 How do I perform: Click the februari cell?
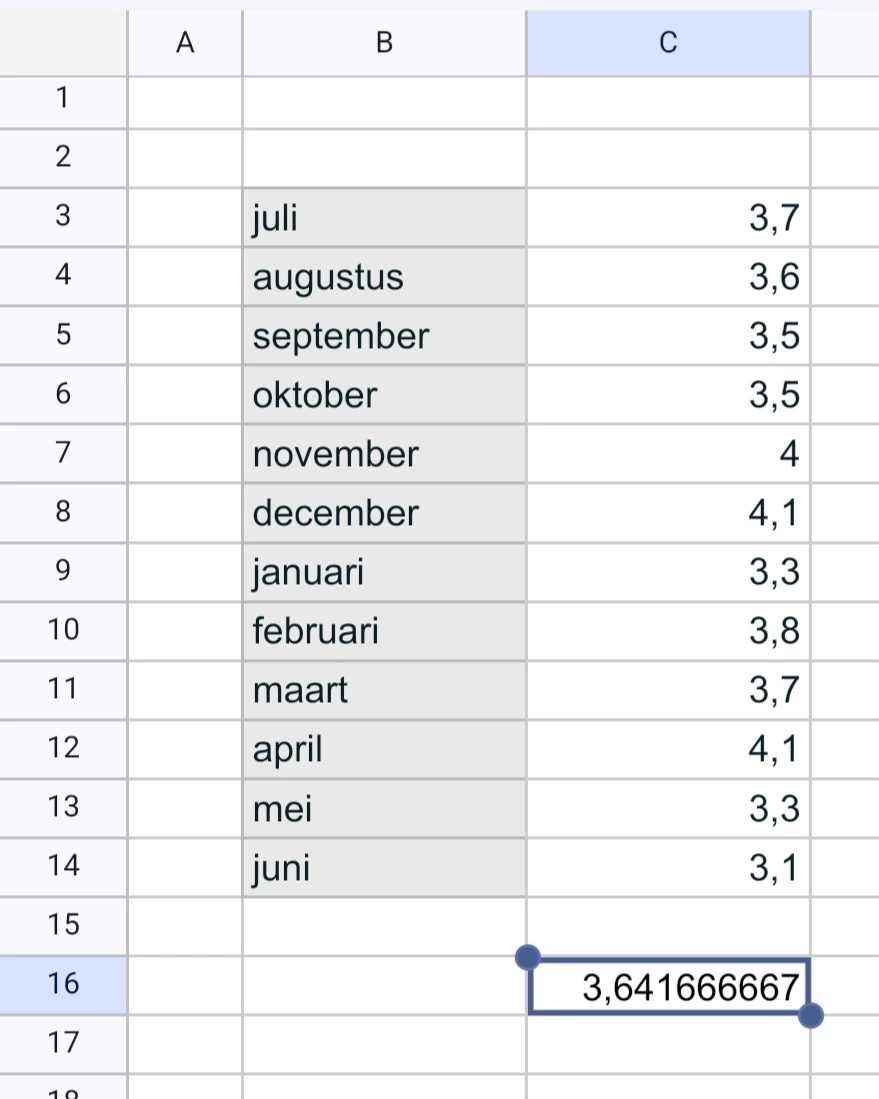click(384, 631)
